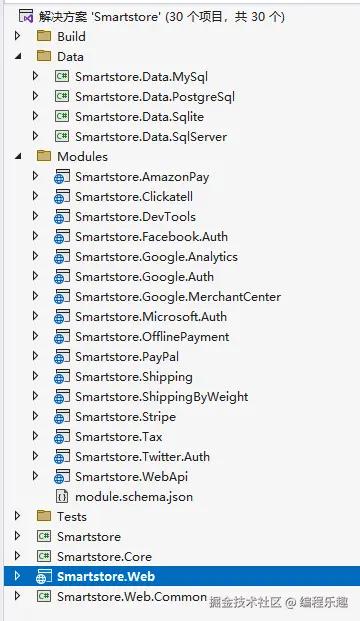Select the Smartstore.Tax module label
The image size is (360, 621).
(118, 436)
